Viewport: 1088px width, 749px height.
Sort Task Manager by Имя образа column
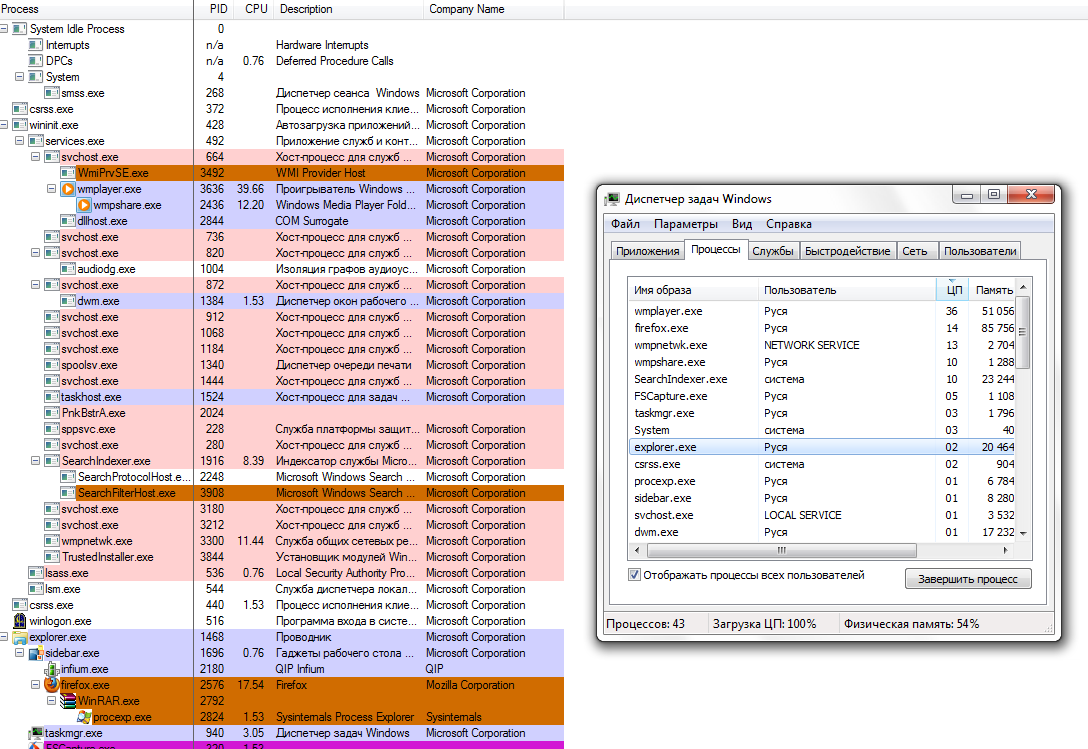point(693,290)
